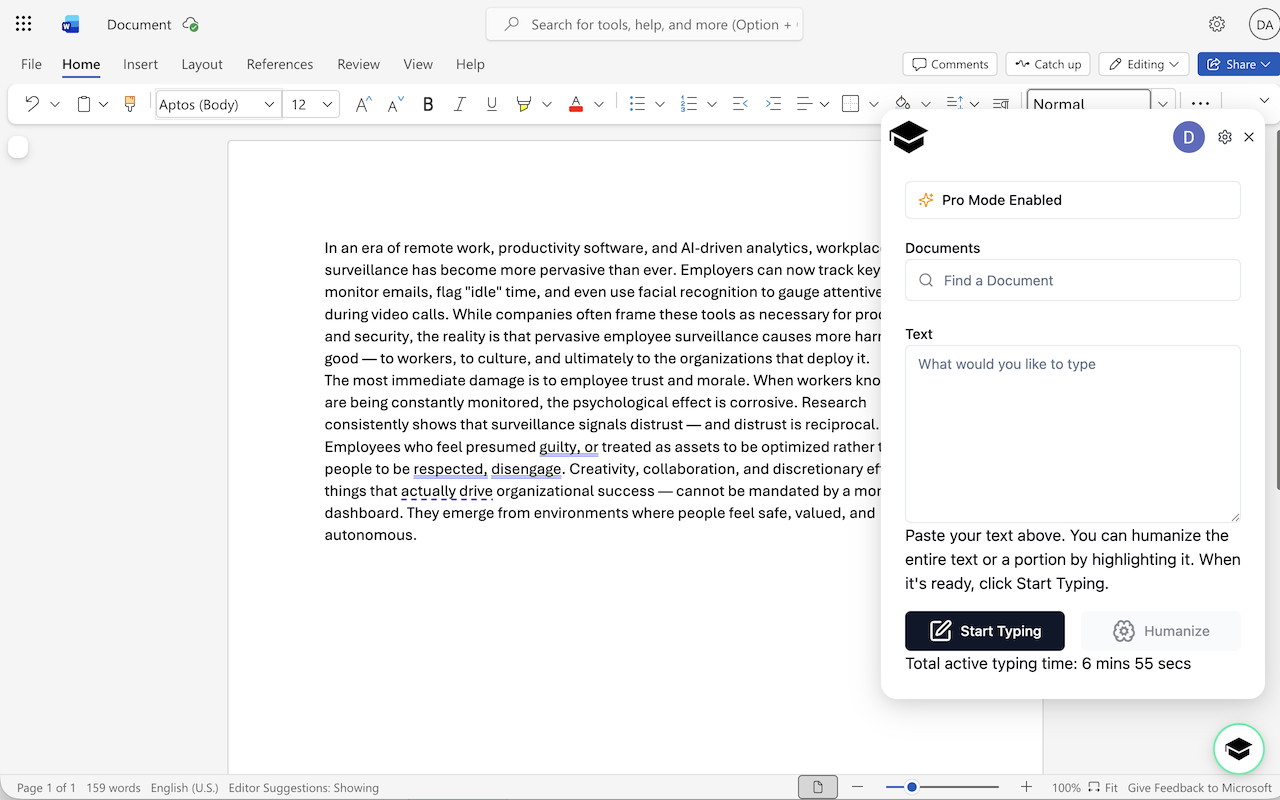Open the highlight color dropdown arrow
The width and height of the screenshot is (1280, 800).
547,104
